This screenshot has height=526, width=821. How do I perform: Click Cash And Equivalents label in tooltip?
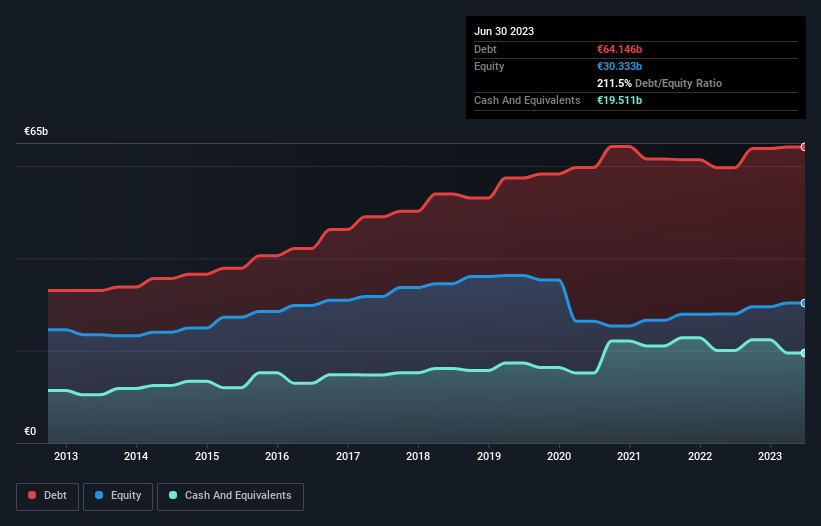point(527,100)
